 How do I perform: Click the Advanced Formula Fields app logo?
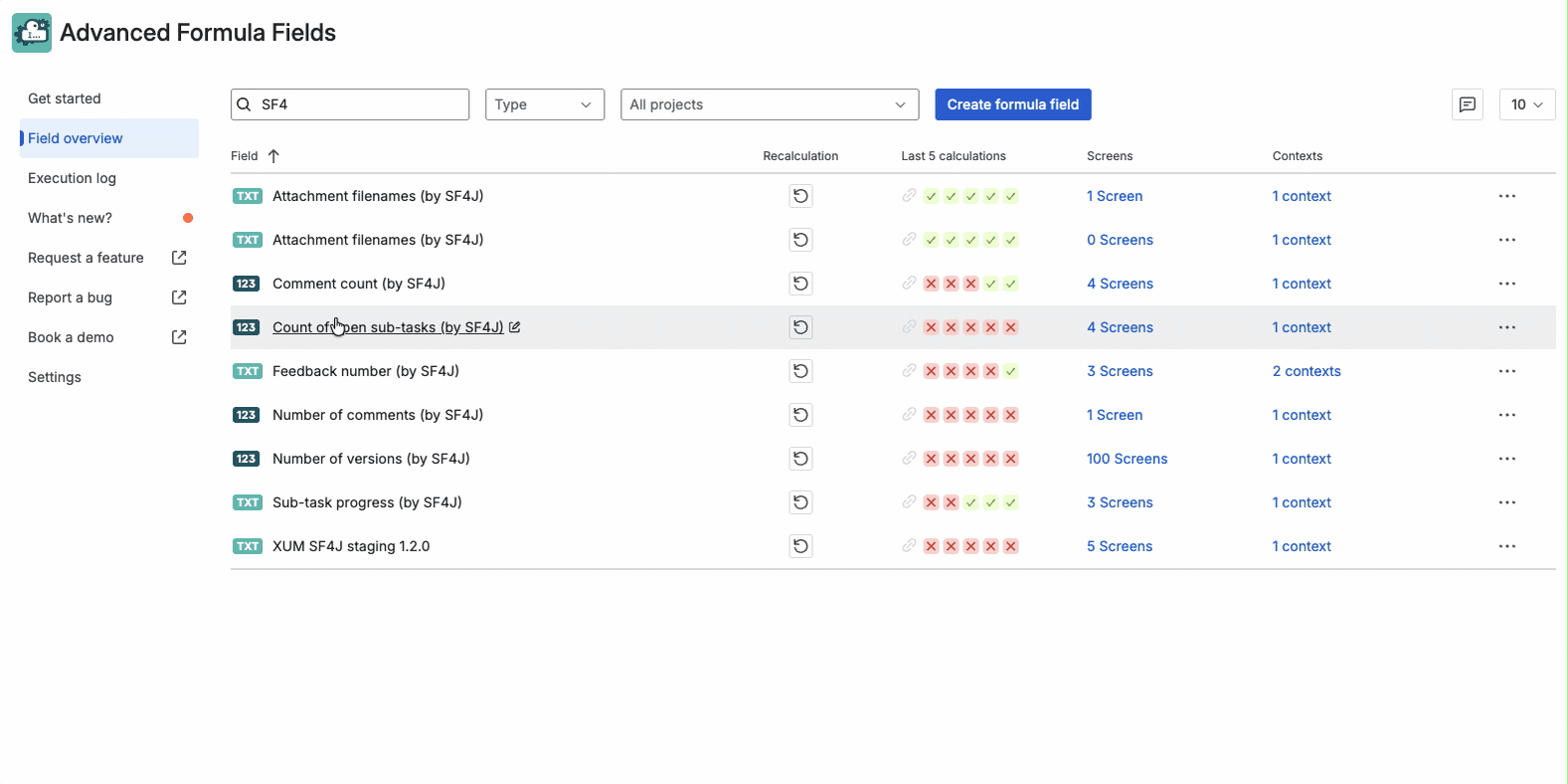click(x=32, y=33)
